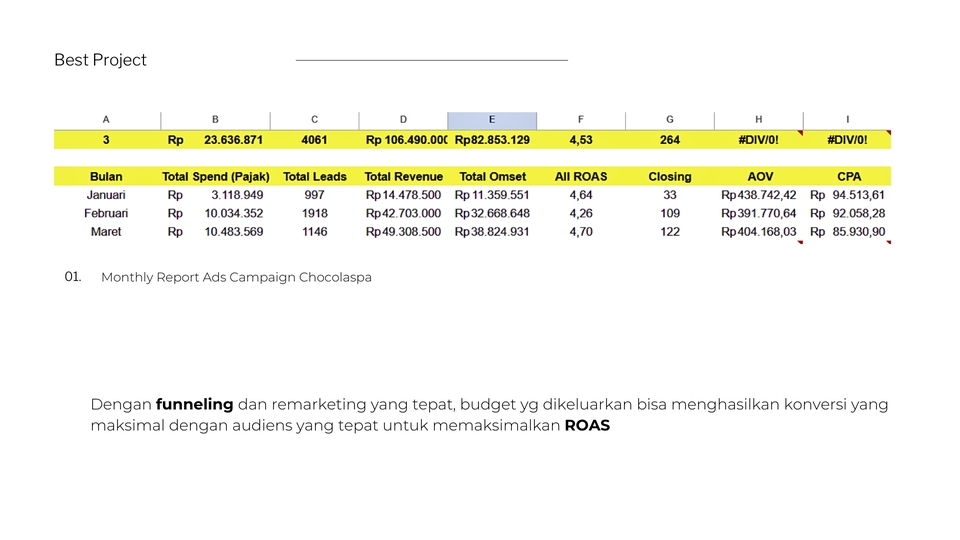Image resolution: width=960 pixels, height=540 pixels.
Task: Click the bold word "funneling"
Action: coord(195,405)
